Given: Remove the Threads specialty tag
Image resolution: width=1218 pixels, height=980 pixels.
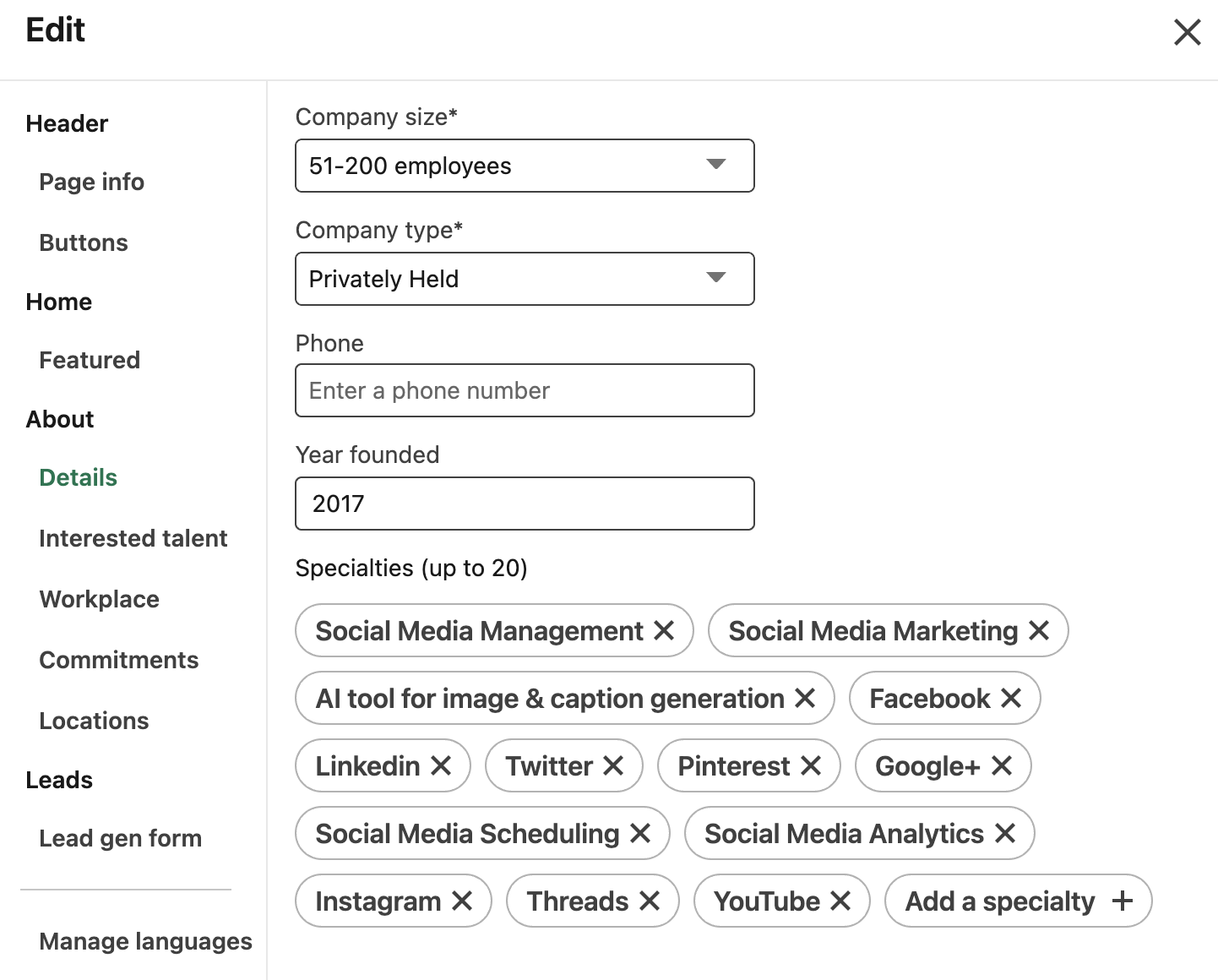Looking at the screenshot, I should coord(650,901).
